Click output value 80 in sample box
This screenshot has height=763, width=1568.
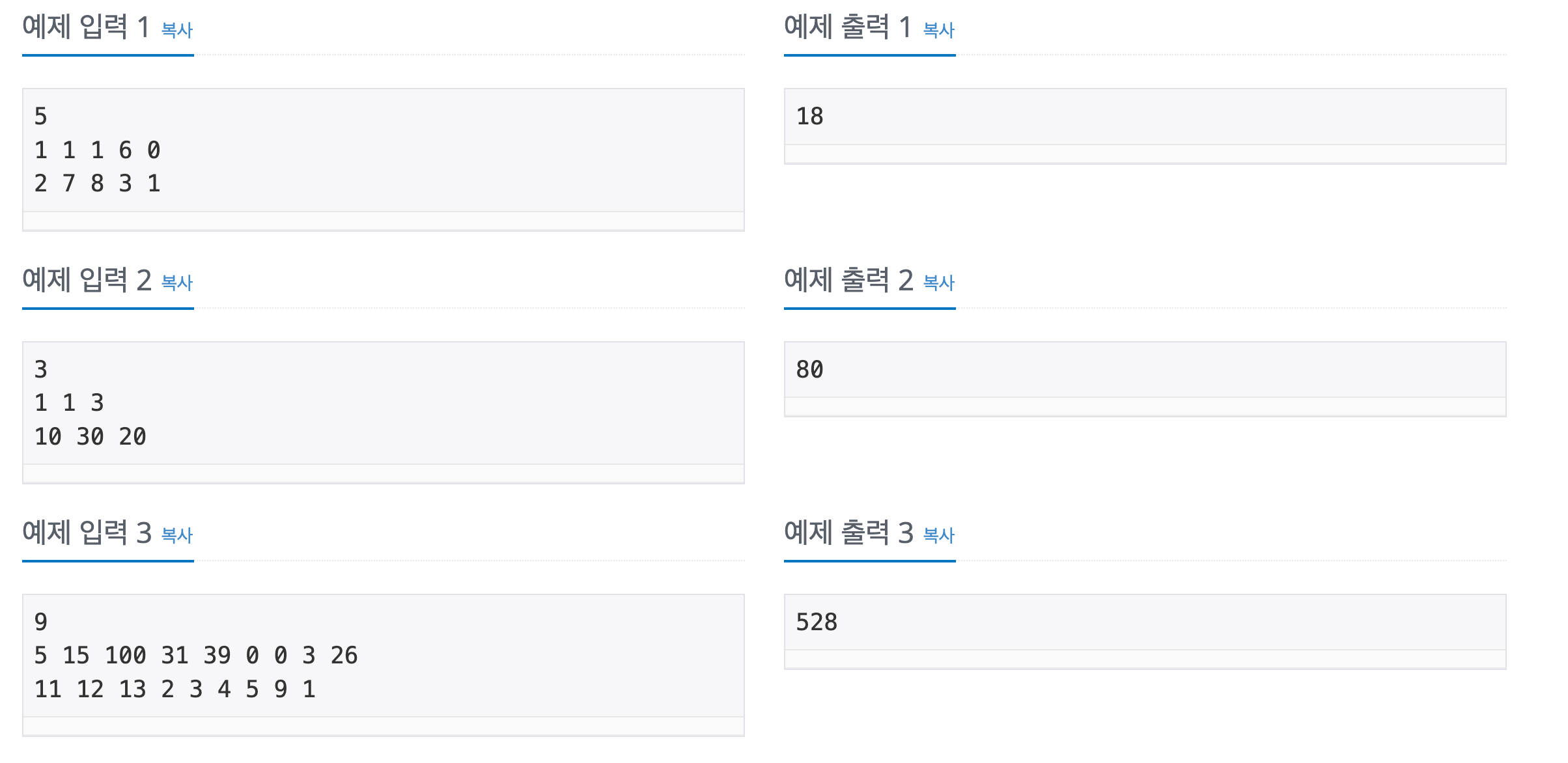810,370
